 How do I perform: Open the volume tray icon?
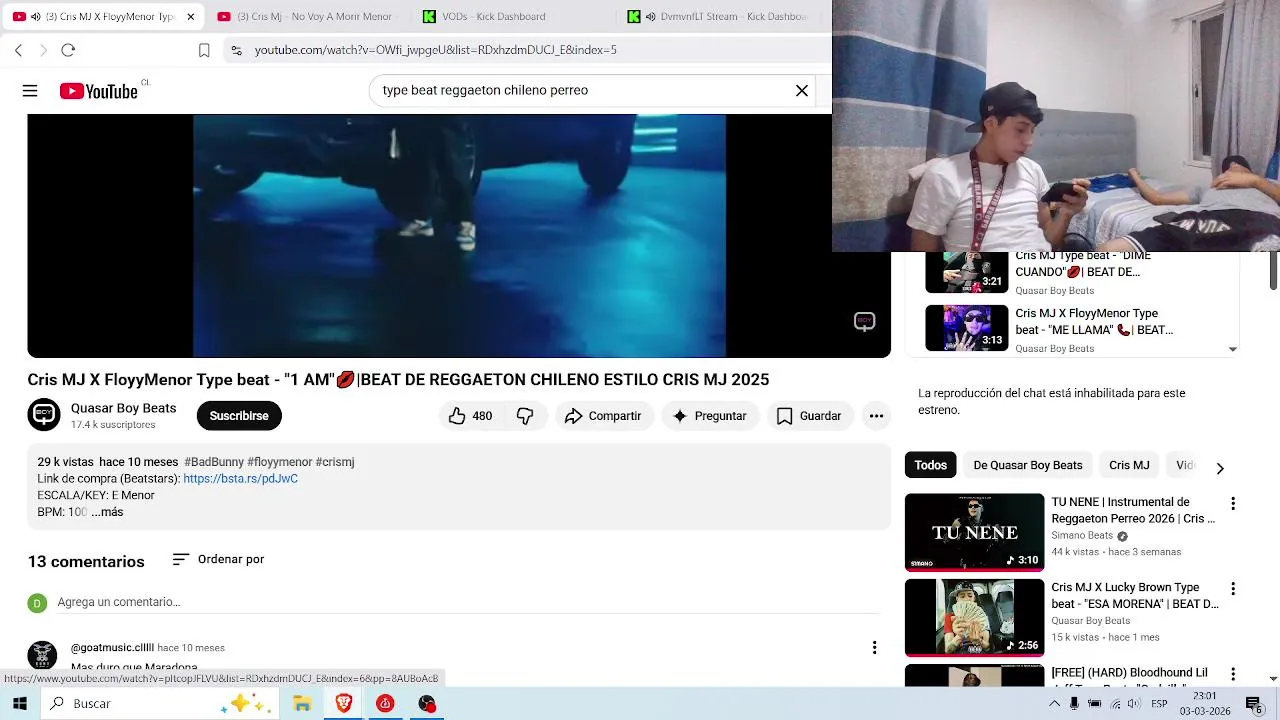pos(1133,704)
